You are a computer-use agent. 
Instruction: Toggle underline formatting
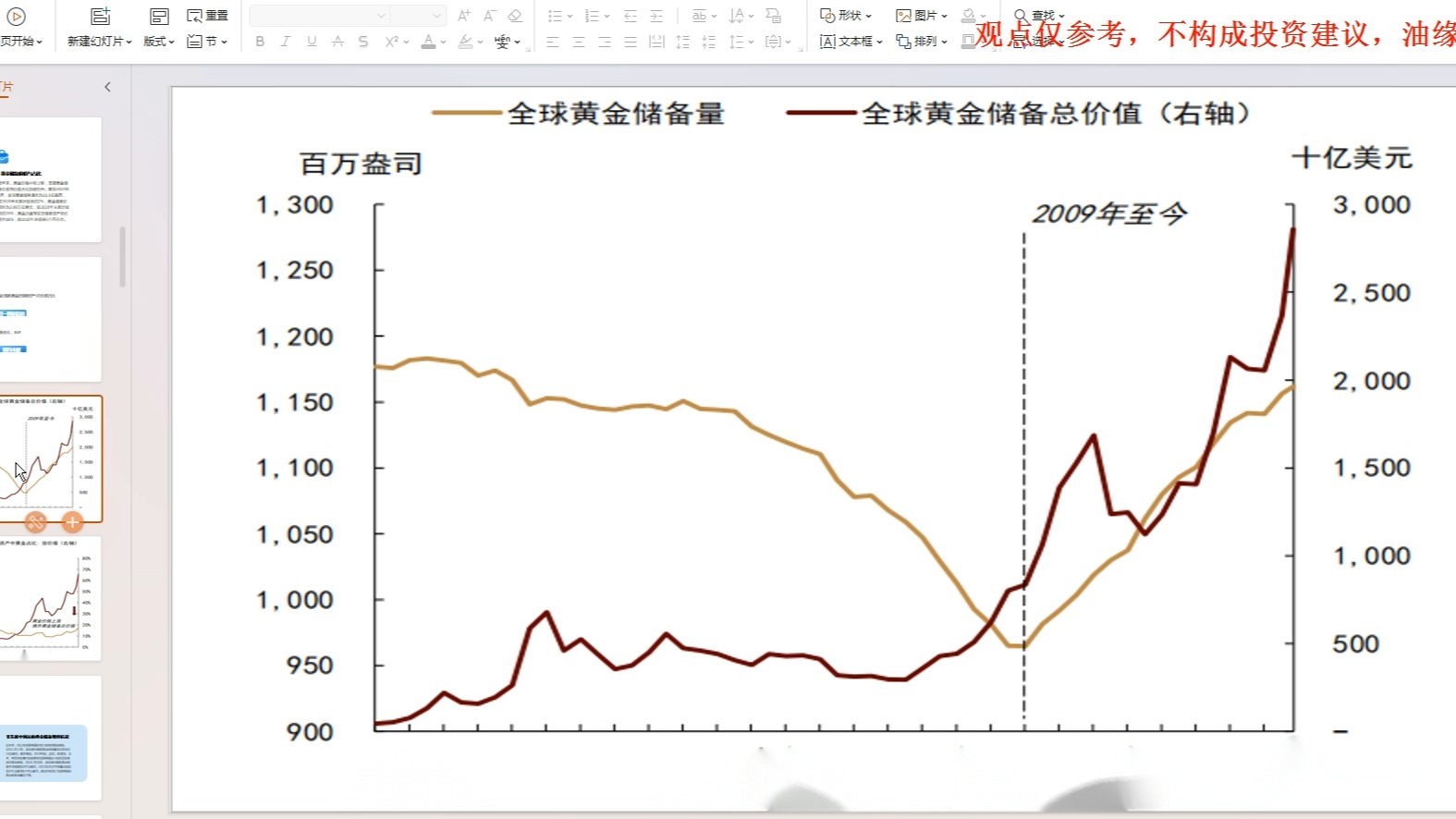312,42
